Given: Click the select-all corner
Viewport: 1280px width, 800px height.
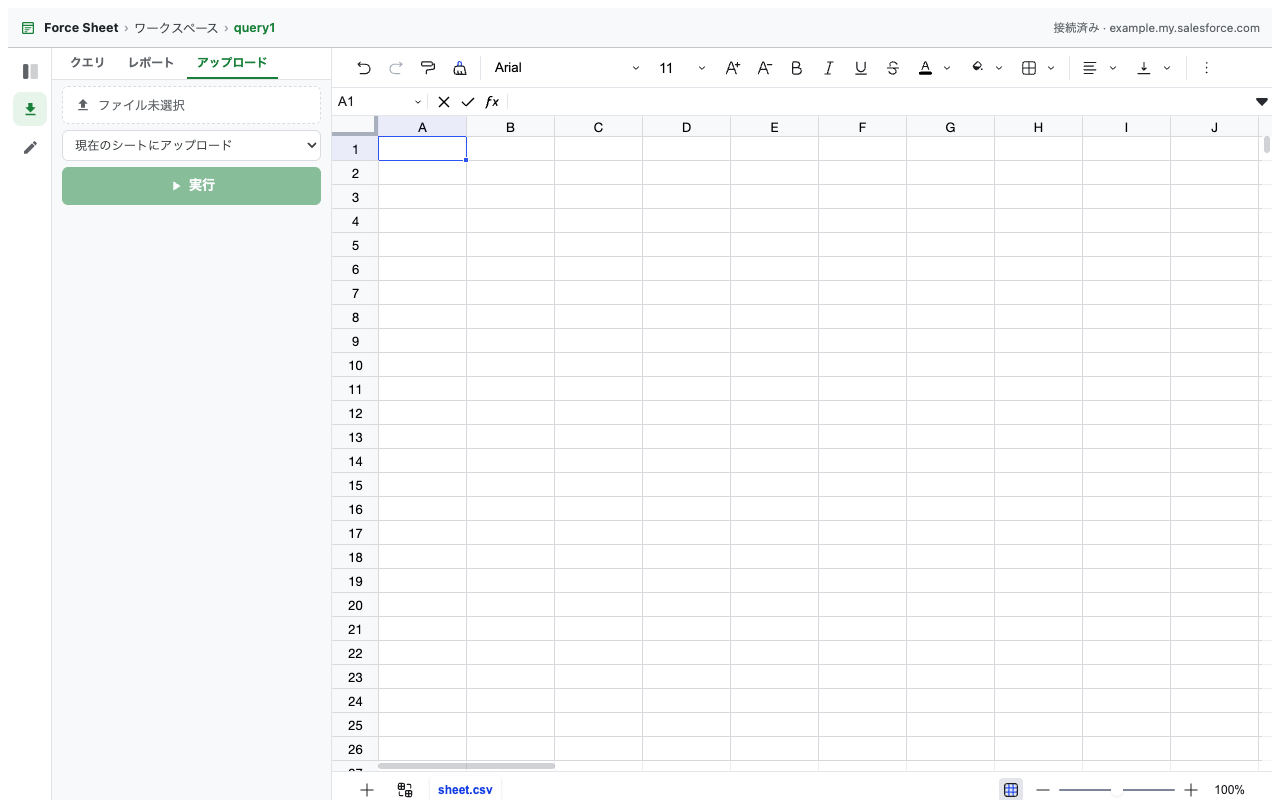Looking at the screenshot, I should click(355, 126).
